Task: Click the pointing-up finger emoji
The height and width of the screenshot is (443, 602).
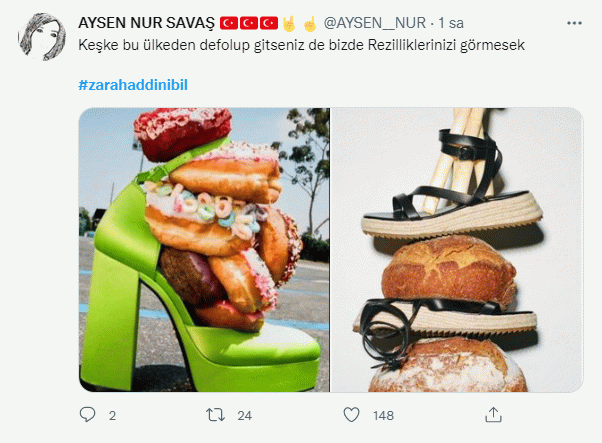Action: tap(310, 23)
